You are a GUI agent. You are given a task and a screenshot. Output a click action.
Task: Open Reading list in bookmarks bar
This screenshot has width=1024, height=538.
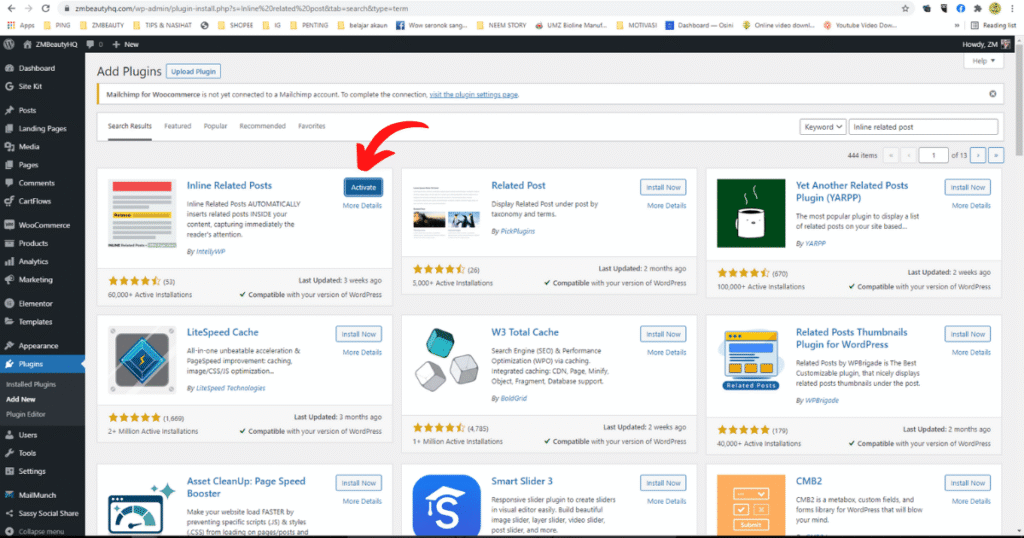(993, 25)
